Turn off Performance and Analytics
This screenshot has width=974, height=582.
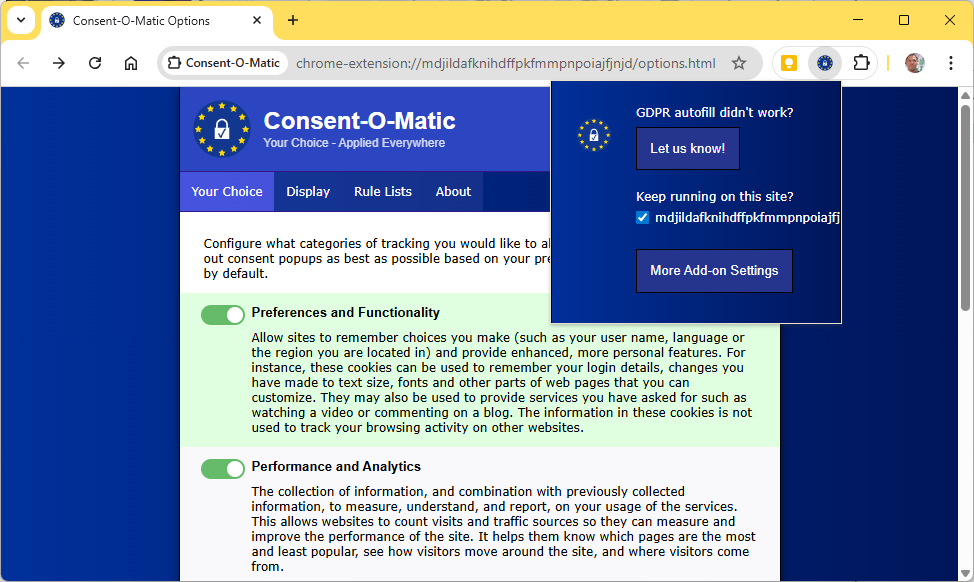(x=222, y=468)
